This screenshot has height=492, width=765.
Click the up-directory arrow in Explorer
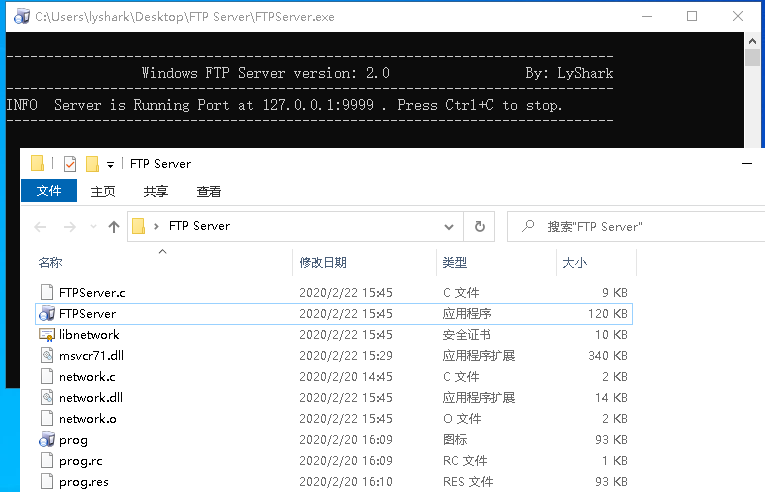[x=114, y=226]
